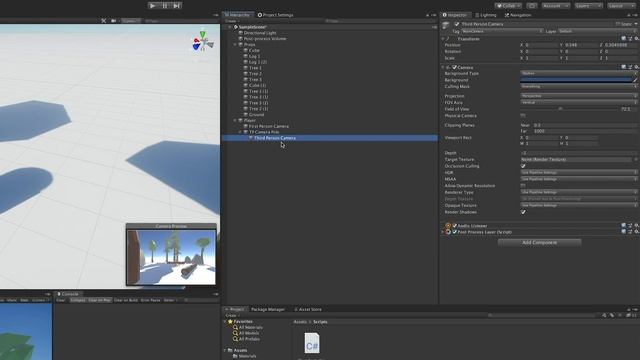640x360 pixels.
Task: Toggle the Occlusion Culling checkbox
Action: coord(523,166)
